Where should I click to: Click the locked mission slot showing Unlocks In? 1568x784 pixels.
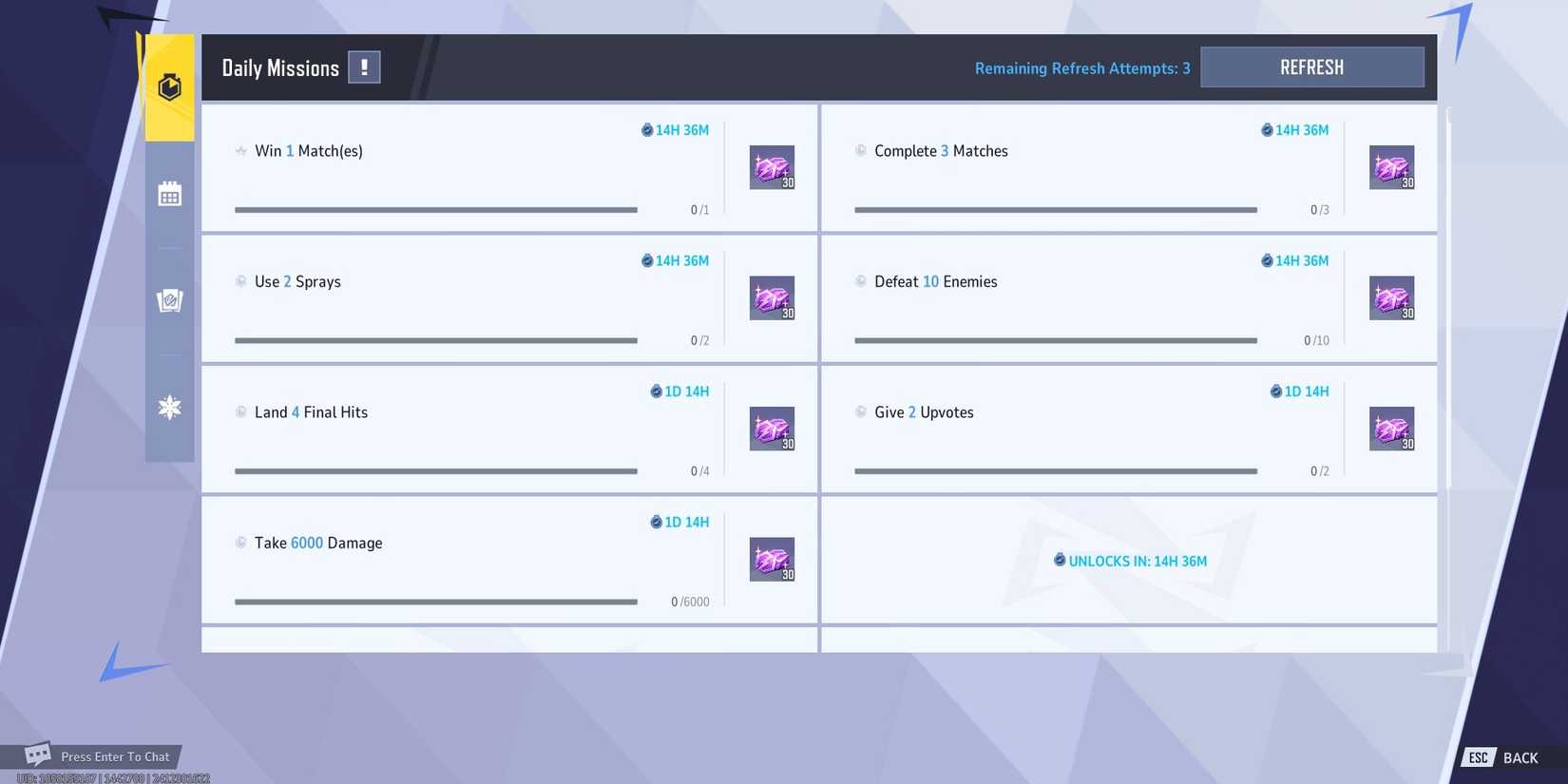[x=1129, y=560]
